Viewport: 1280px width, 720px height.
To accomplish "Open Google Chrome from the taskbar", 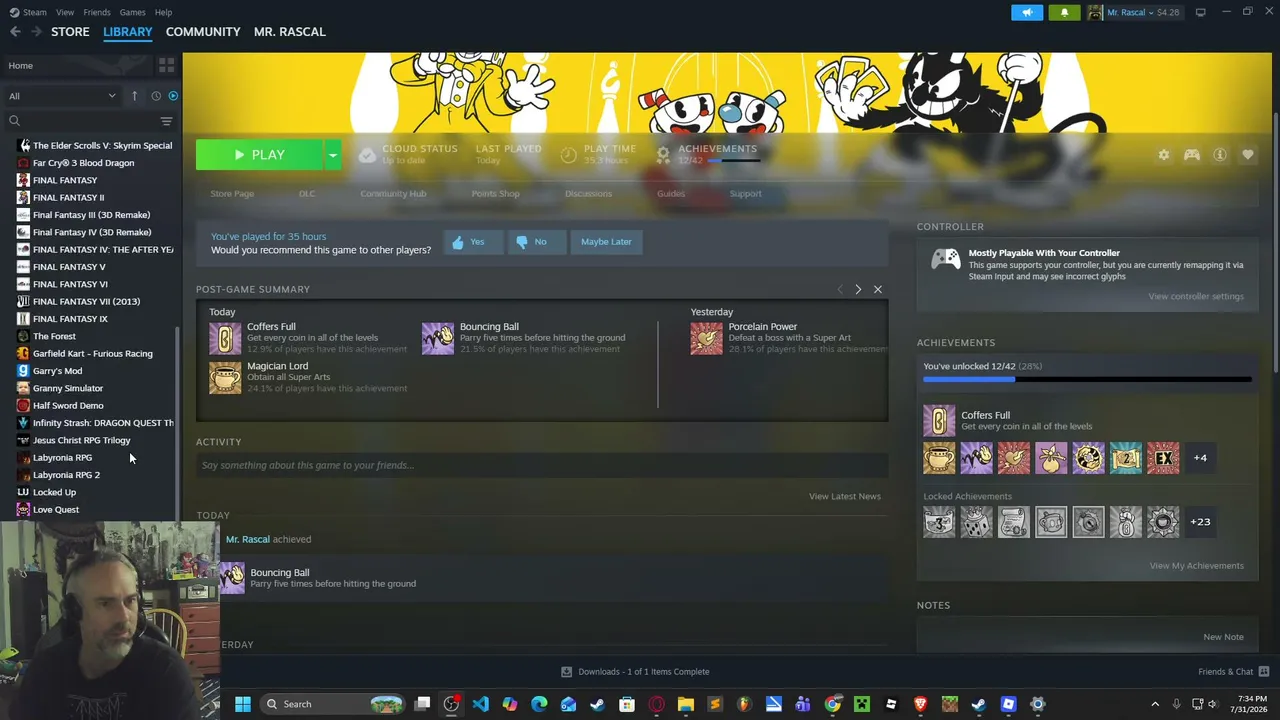I will [832, 704].
